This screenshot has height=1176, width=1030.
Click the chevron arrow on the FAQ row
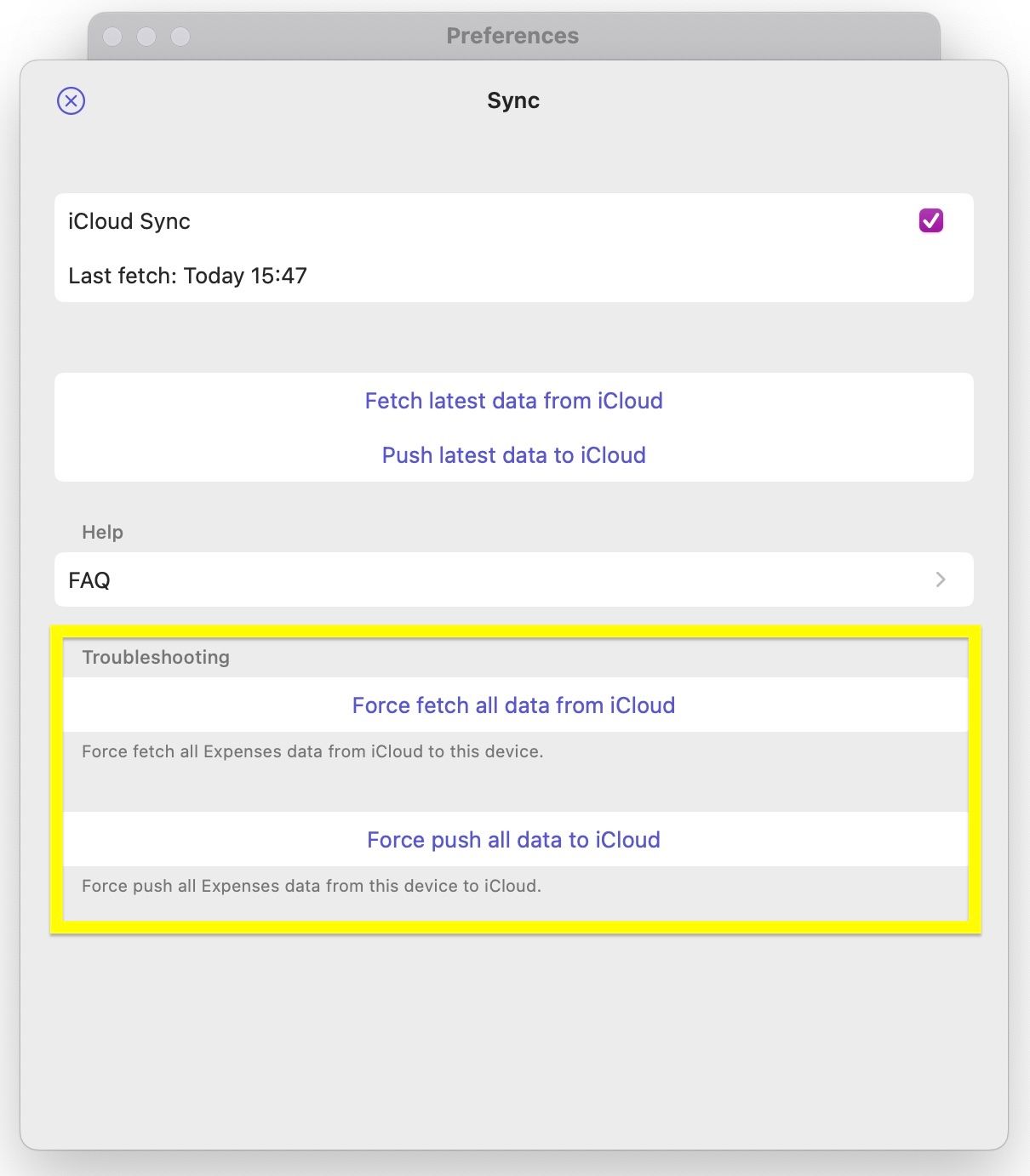tap(940, 579)
